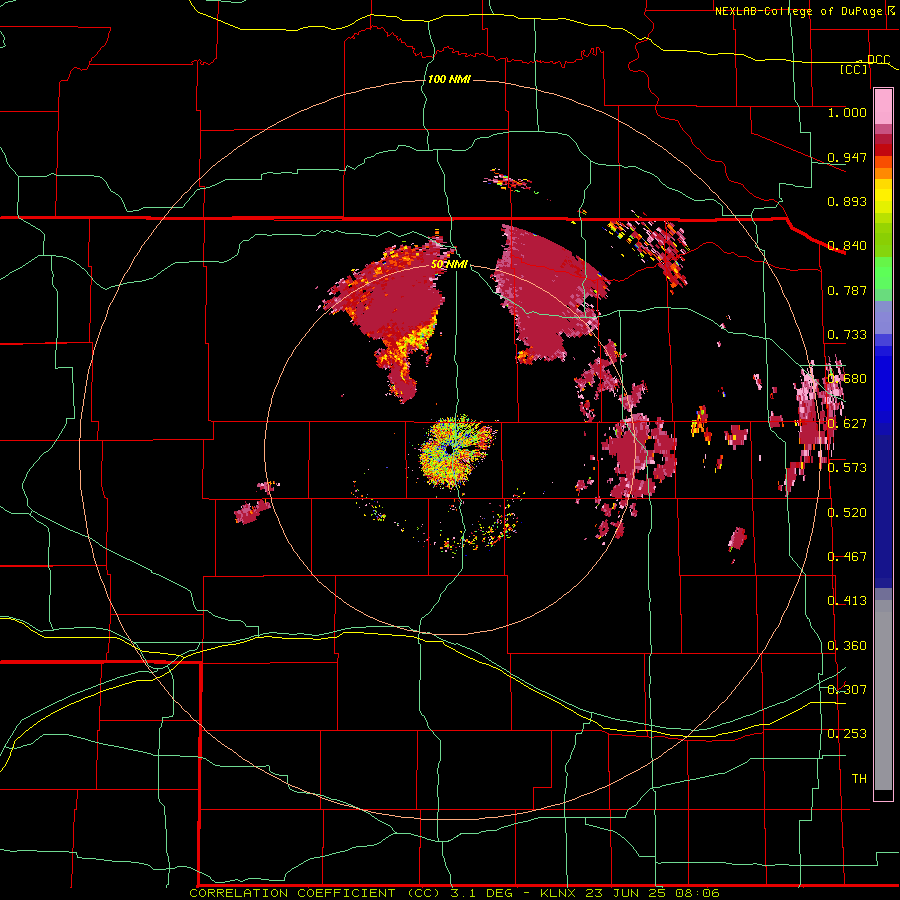Click the 0.840 scale value
900x900 pixels.
[x=847, y=246]
